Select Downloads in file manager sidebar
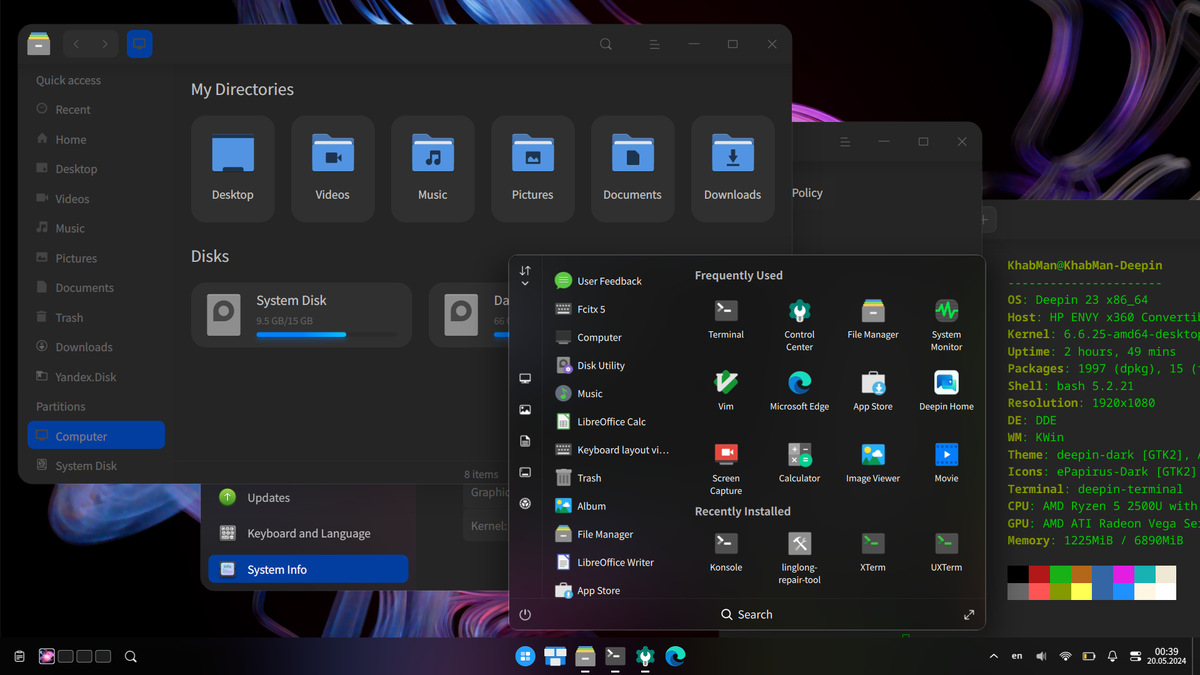 coord(84,347)
